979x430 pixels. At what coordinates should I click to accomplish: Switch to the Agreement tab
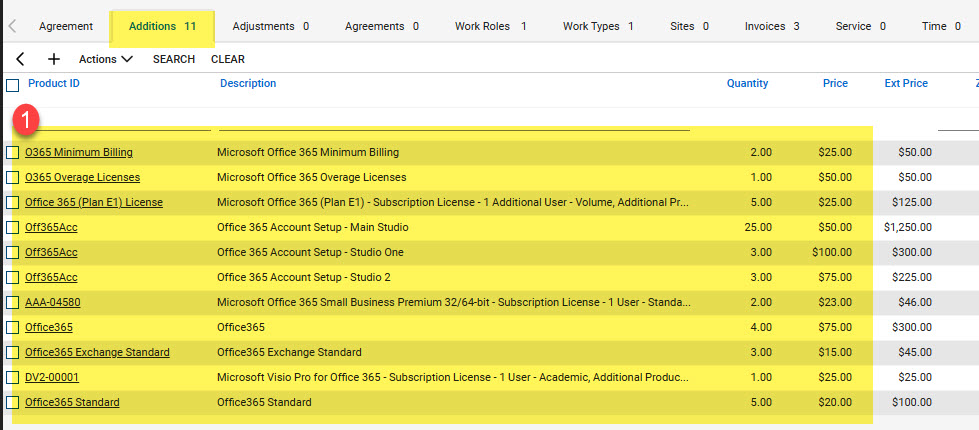66,26
